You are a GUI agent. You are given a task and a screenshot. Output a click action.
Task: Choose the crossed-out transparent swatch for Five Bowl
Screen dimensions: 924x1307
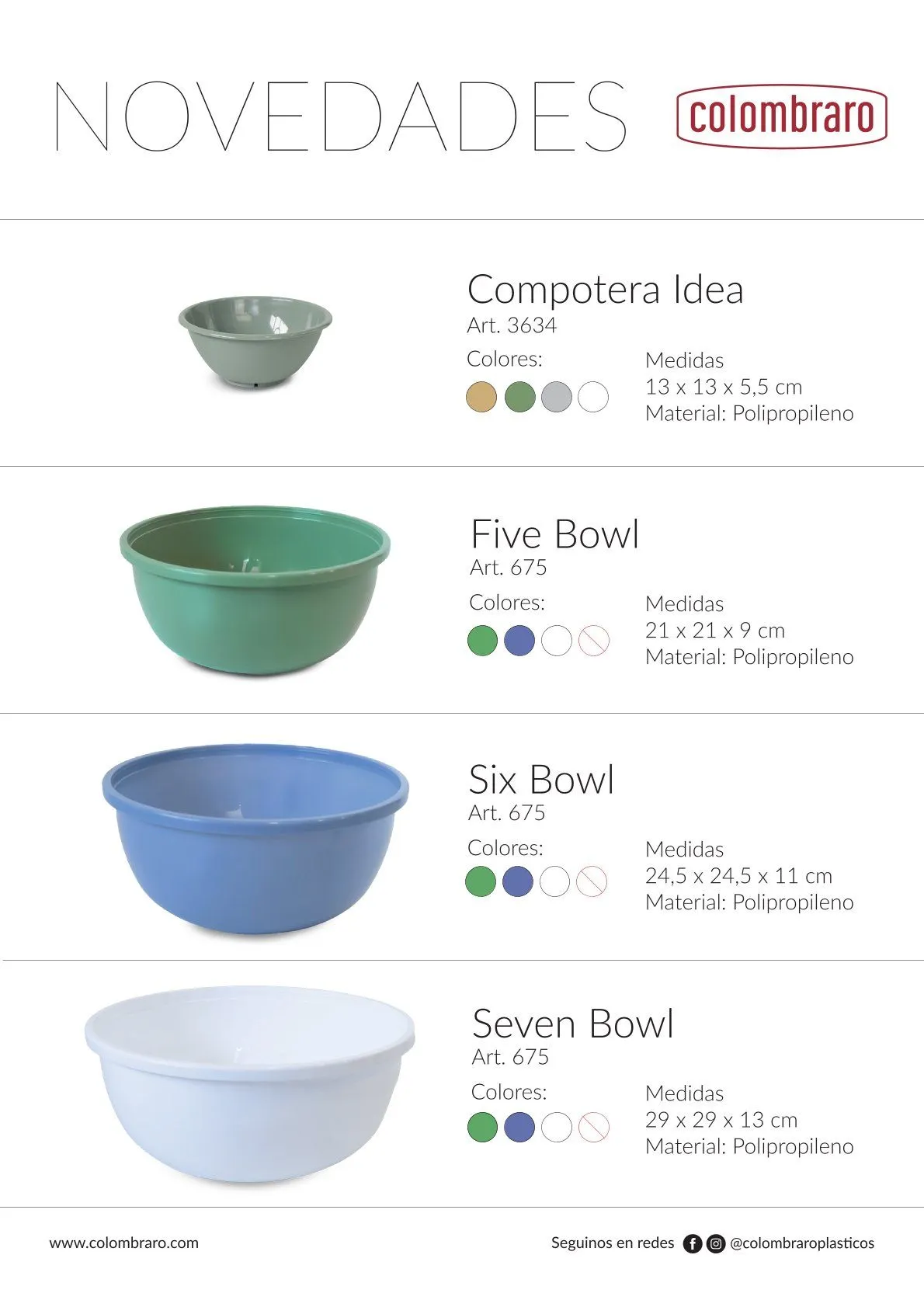click(x=594, y=641)
